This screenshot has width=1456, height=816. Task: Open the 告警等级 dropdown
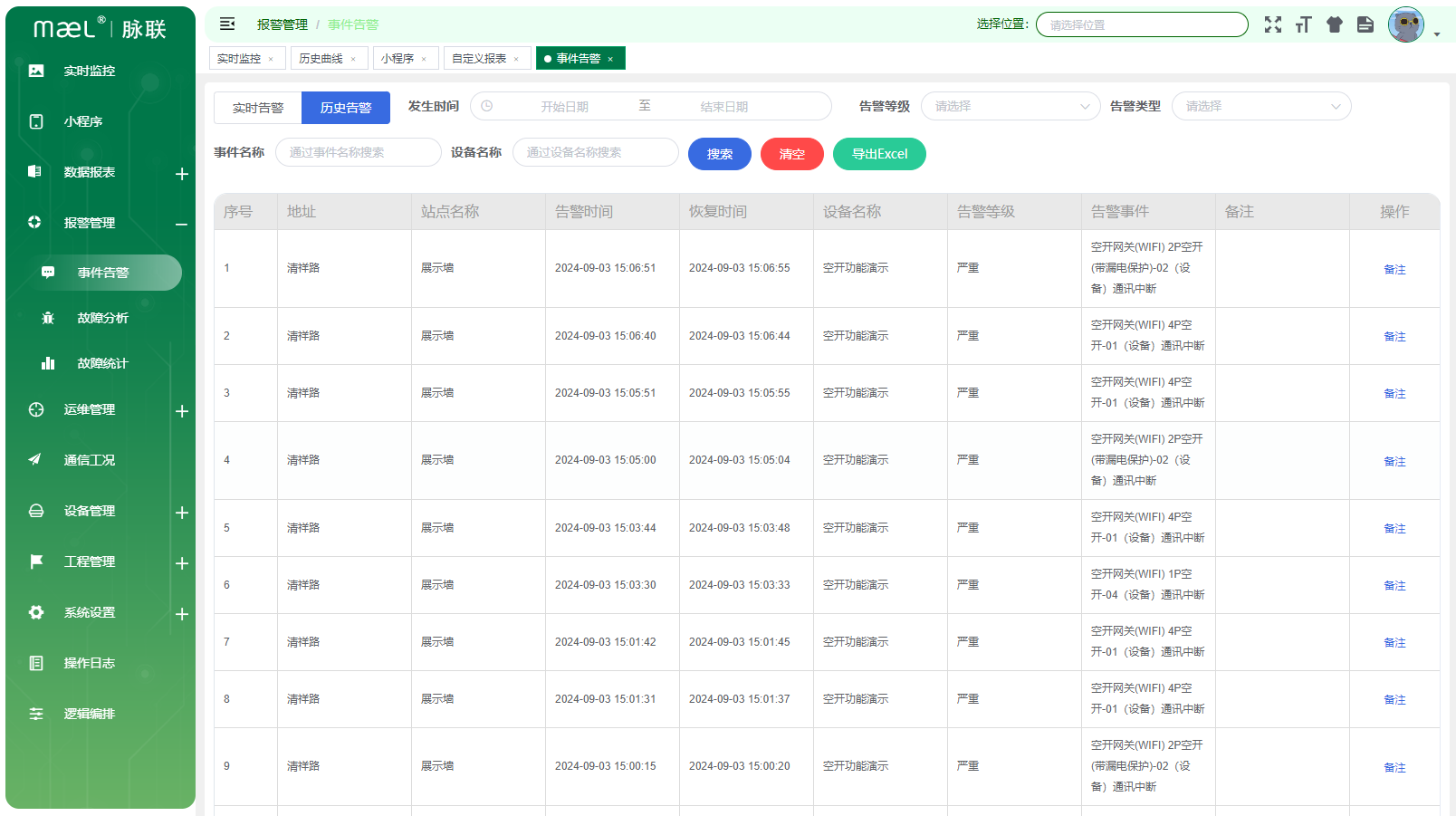coord(1010,106)
